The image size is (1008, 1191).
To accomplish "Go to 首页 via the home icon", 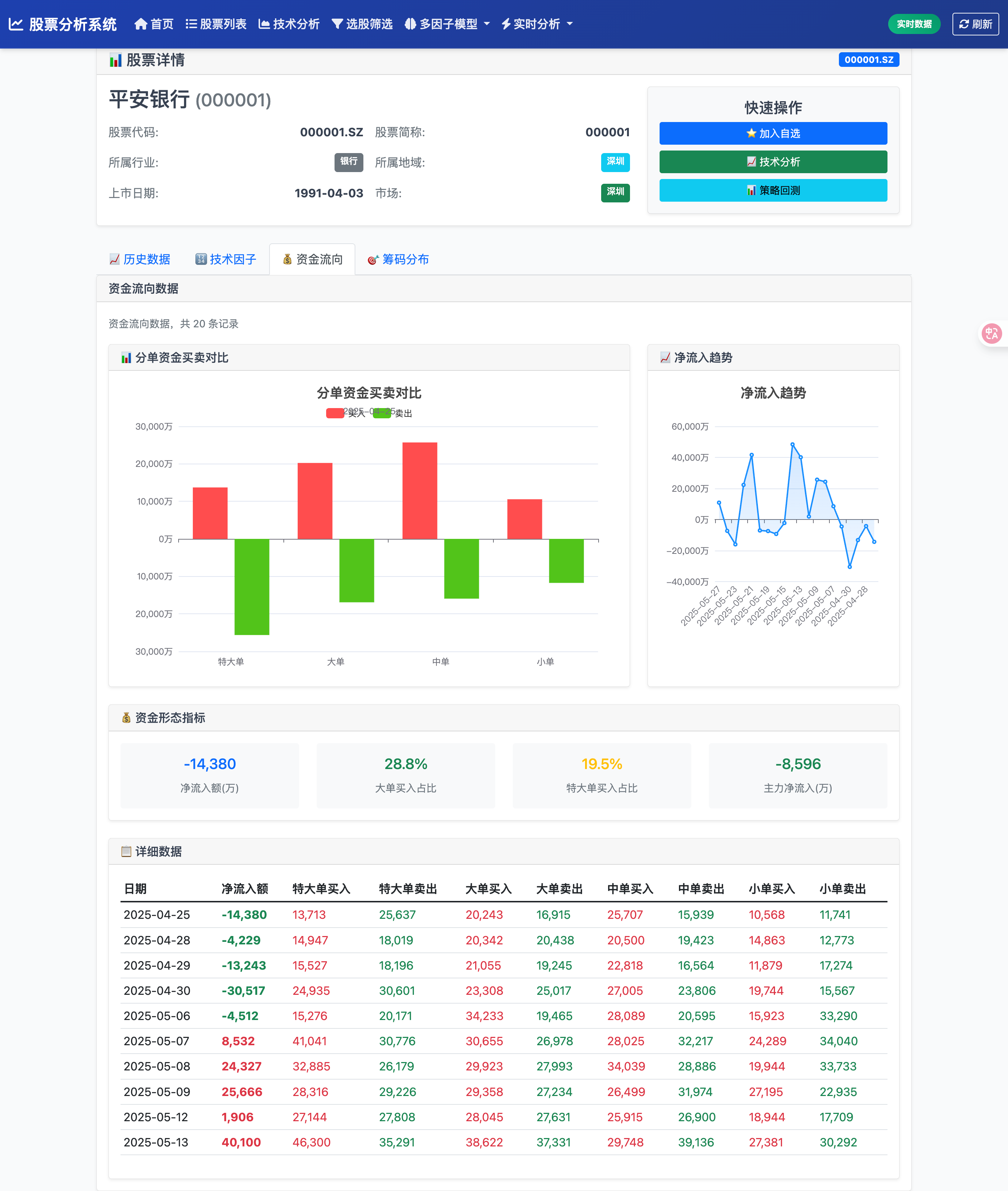I will pyautogui.click(x=141, y=24).
